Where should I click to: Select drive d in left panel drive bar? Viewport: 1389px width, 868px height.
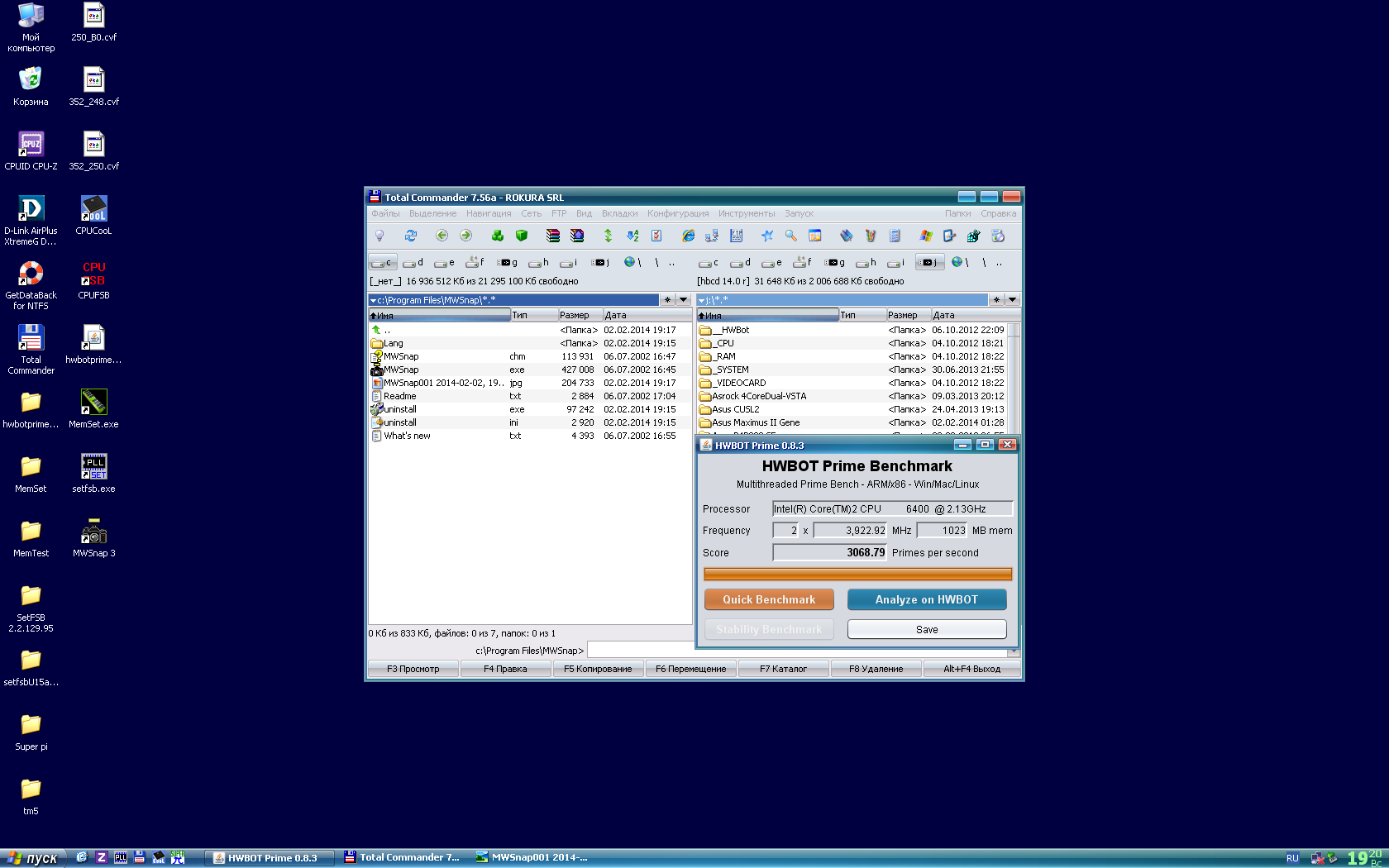[x=413, y=263]
